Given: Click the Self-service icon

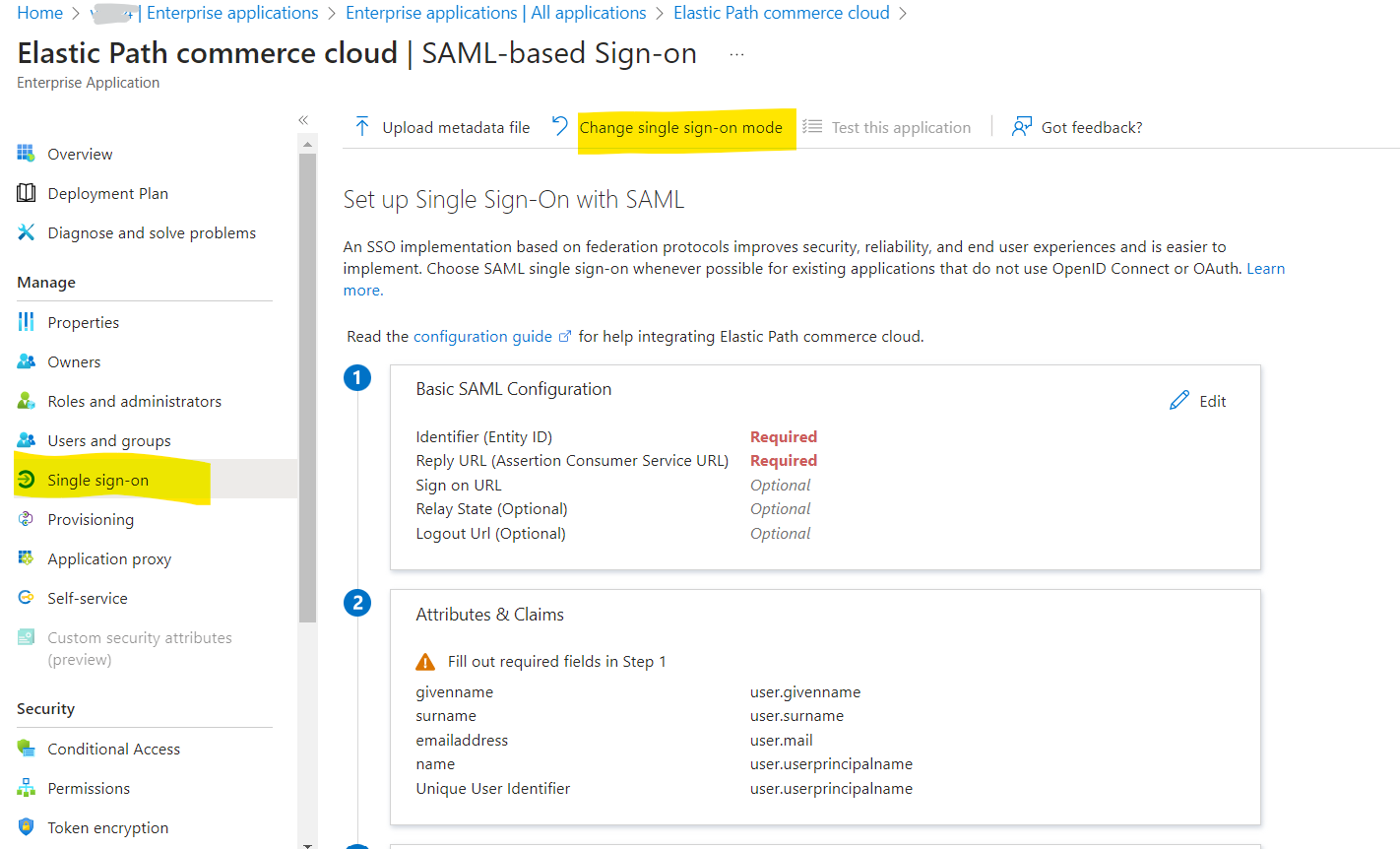Looking at the screenshot, I should click(26, 598).
